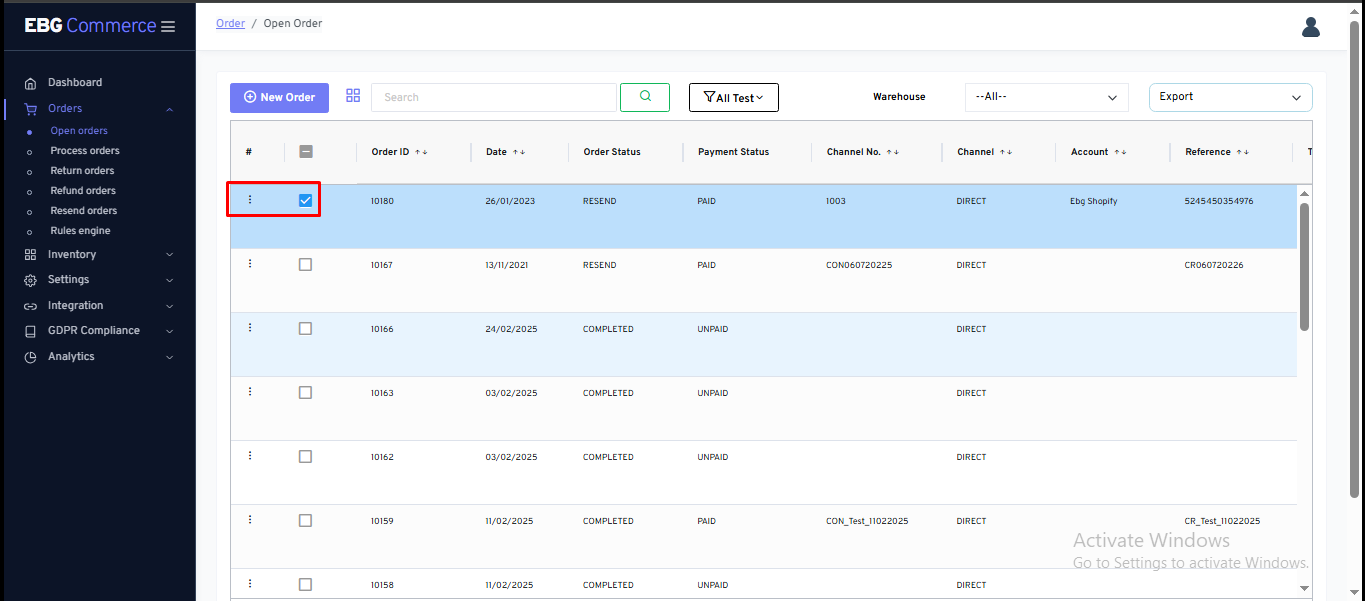Switch to grid view icon
The height and width of the screenshot is (601, 1365).
tap(353, 96)
